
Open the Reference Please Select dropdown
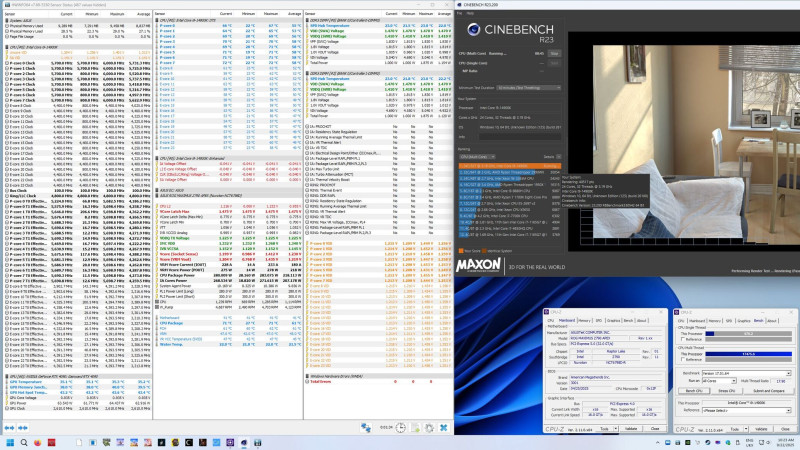[746, 410]
